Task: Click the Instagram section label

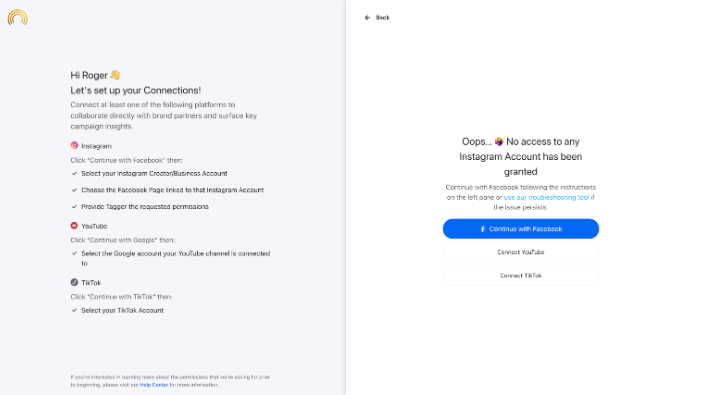Action: tap(96, 146)
